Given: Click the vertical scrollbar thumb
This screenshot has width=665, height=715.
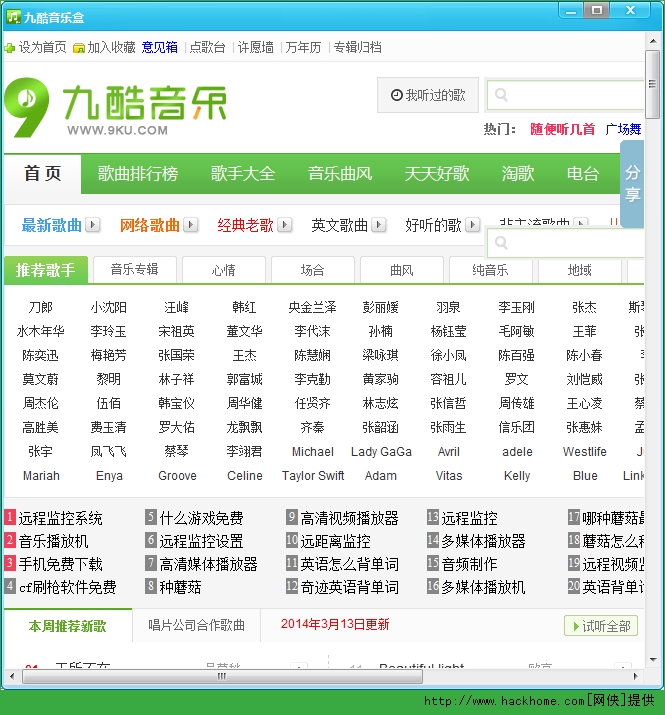Looking at the screenshot, I should coord(653,84).
